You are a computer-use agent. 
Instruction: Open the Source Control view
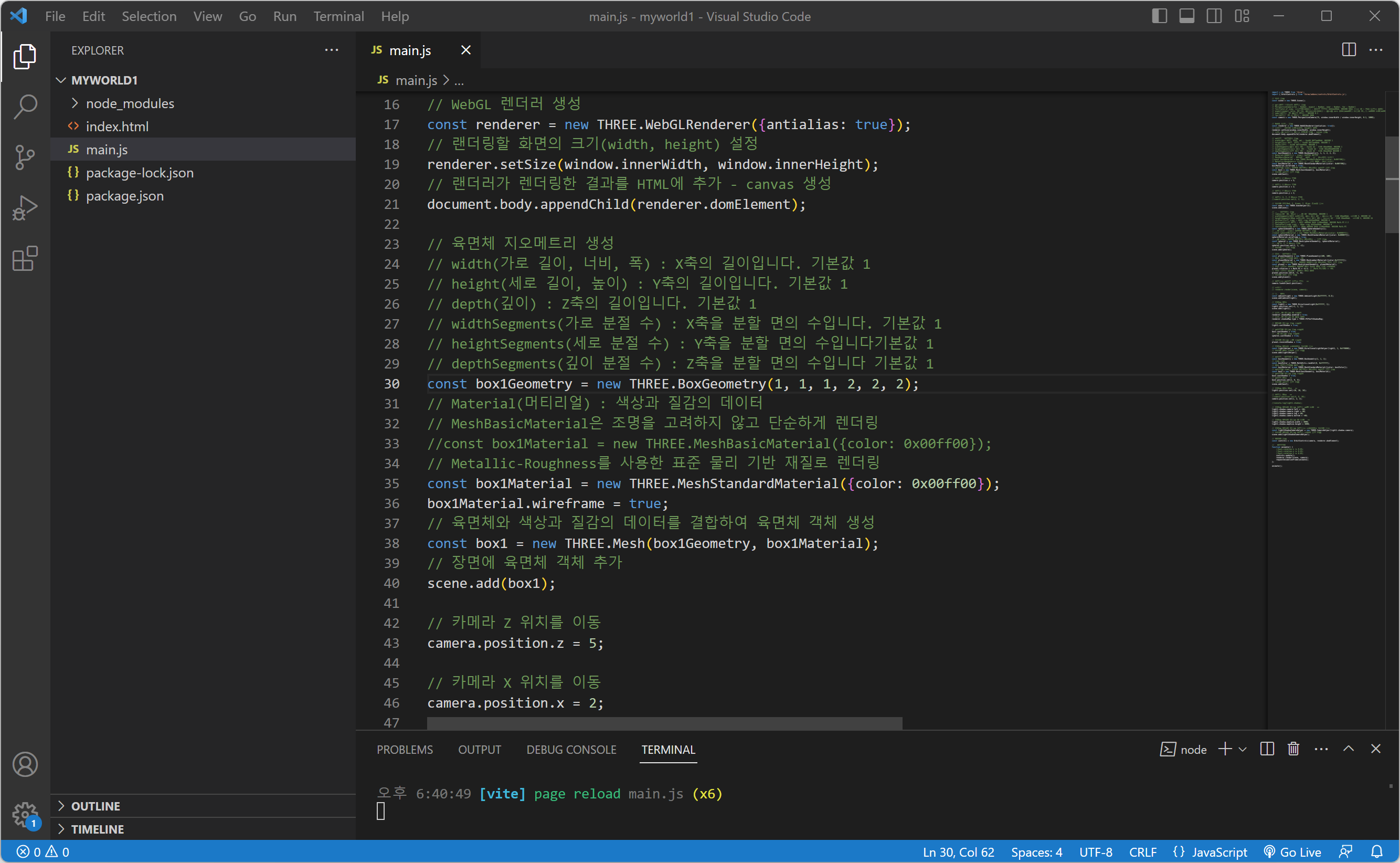25,157
